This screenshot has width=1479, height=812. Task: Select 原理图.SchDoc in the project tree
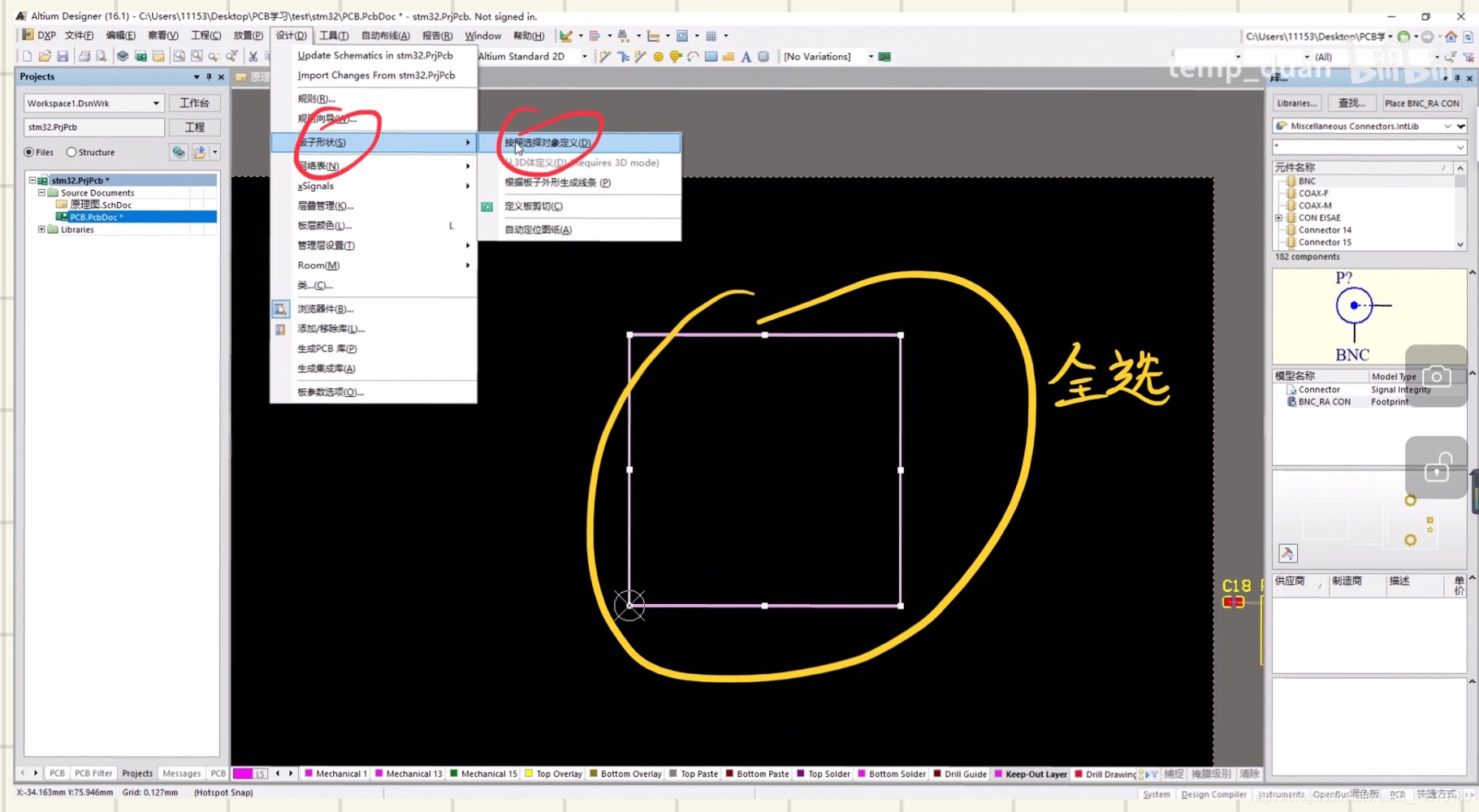(x=101, y=205)
